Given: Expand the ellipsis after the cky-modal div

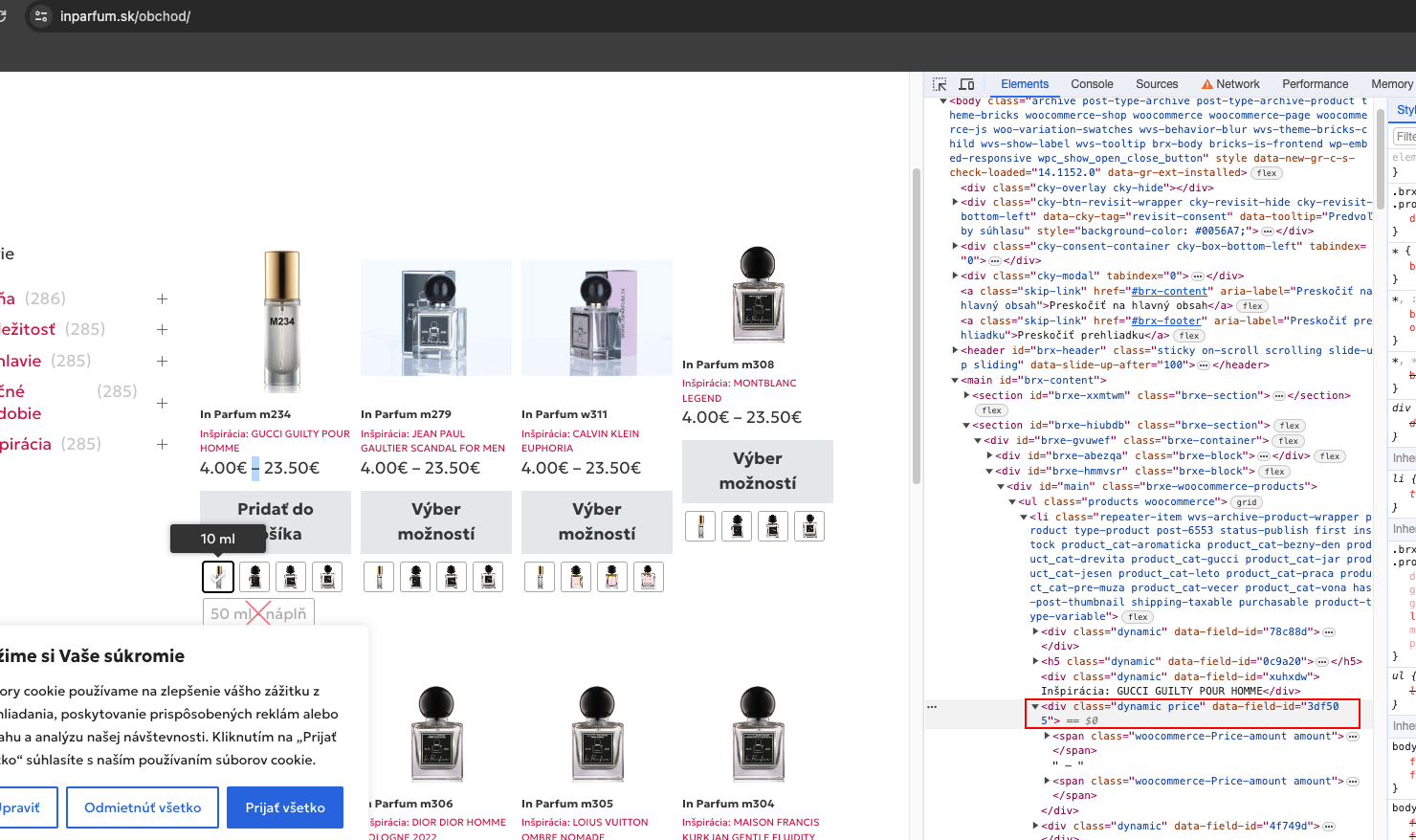Looking at the screenshot, I should [1197, 276].
